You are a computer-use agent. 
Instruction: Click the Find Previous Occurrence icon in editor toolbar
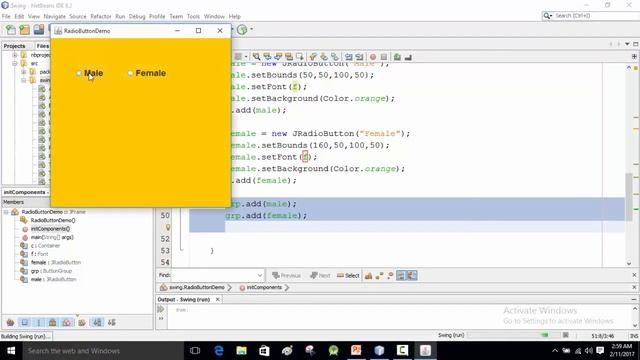pos(267,57)
